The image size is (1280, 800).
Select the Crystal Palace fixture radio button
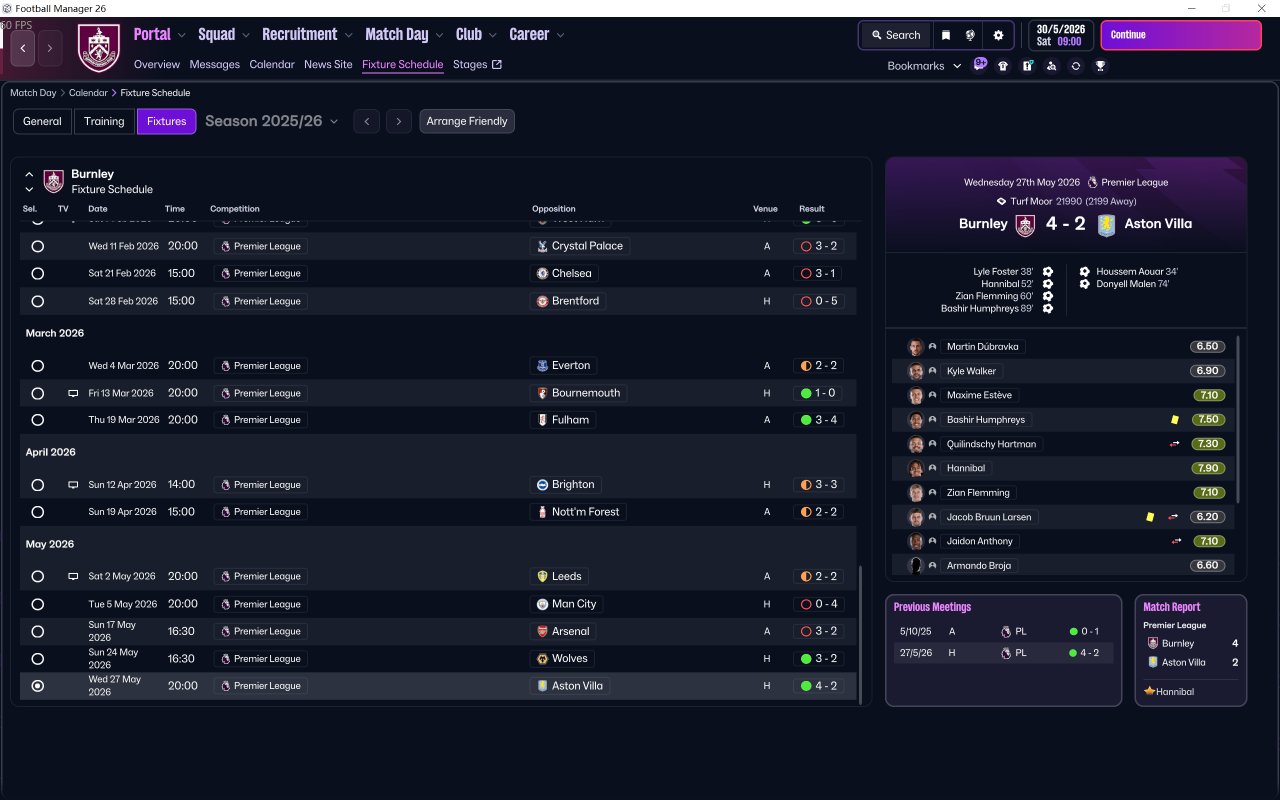(x=38, y=246)
